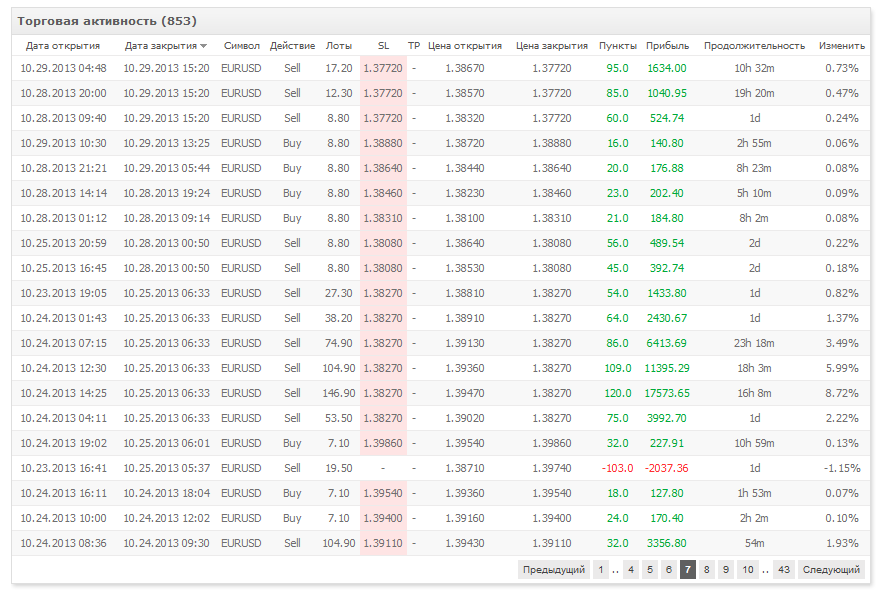This screenshot has width=880, height=594.
Task: Jump to page 4 in pagination
Action: (631, 570)
